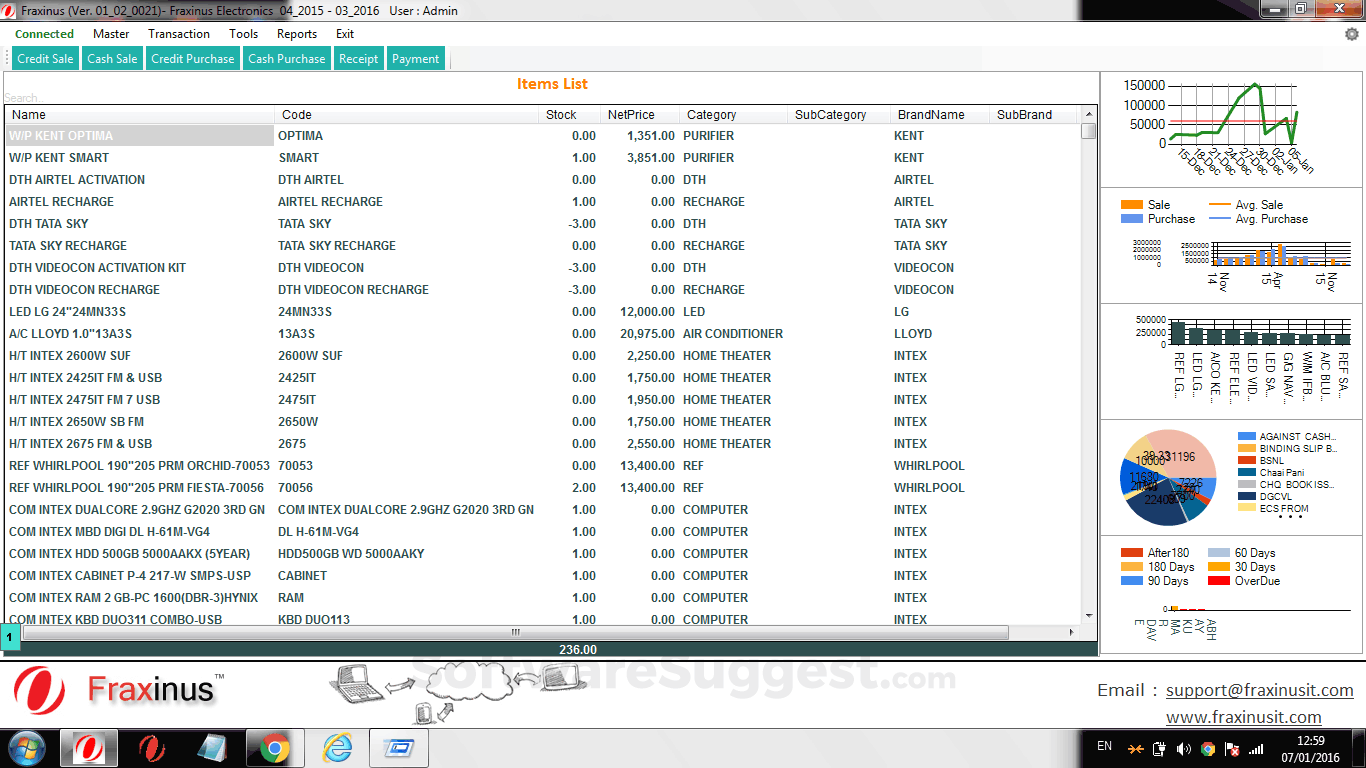Click the Search field above the list
This screenshot has width=1366, height=768.
point(200,98)
